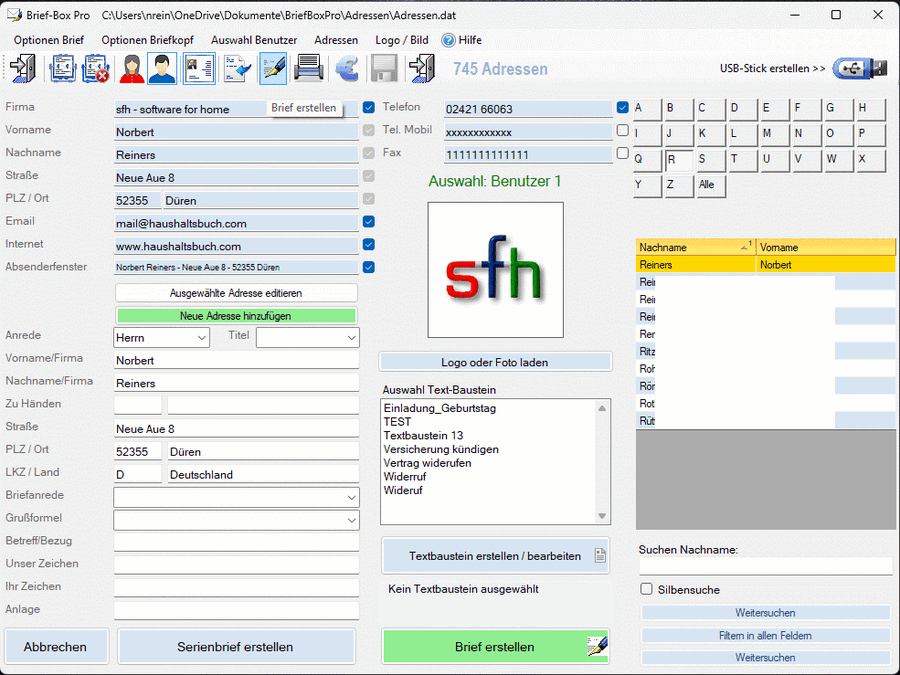Click the USB stick icon at top right
This screenshot has width=900, height=675.
point(862,68)
